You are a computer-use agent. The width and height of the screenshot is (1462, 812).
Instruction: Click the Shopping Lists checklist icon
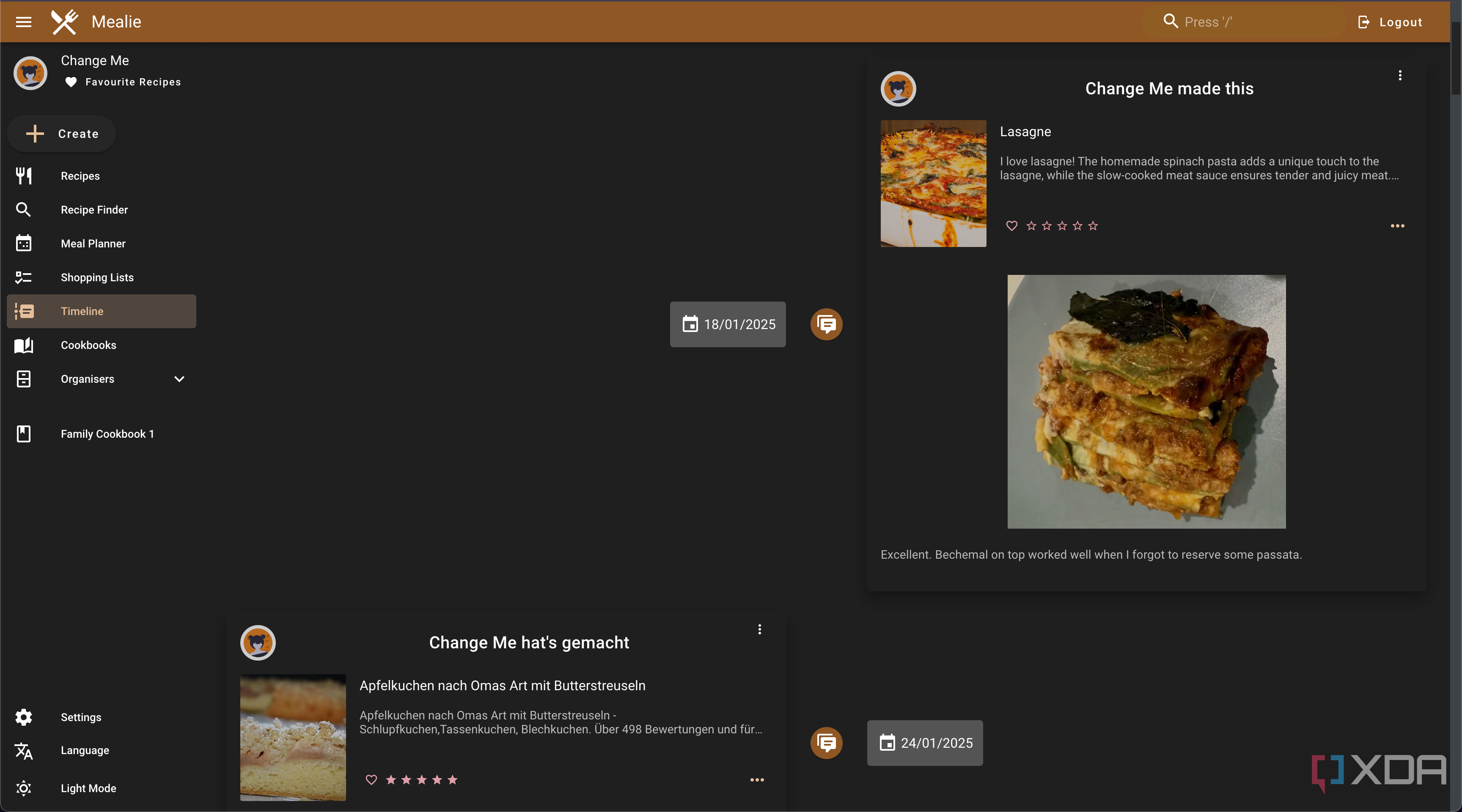pos(23,277)
